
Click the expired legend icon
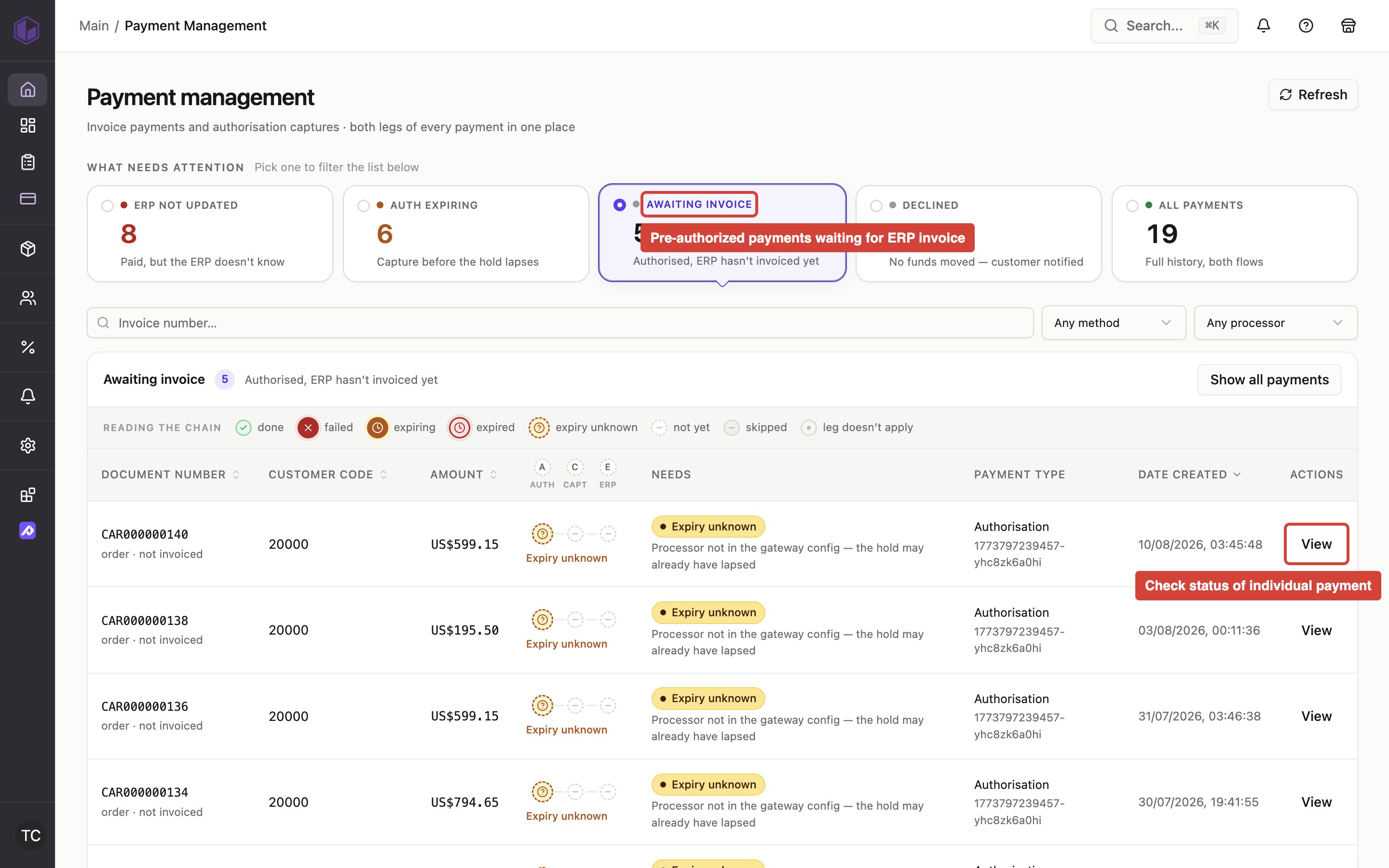click(459, 428)
